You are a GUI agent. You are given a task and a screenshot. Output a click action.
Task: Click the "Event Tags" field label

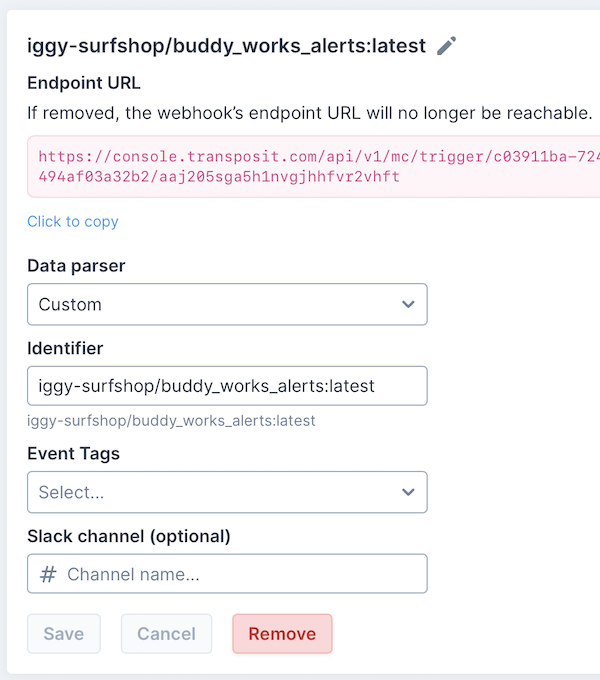click(74, 453)
